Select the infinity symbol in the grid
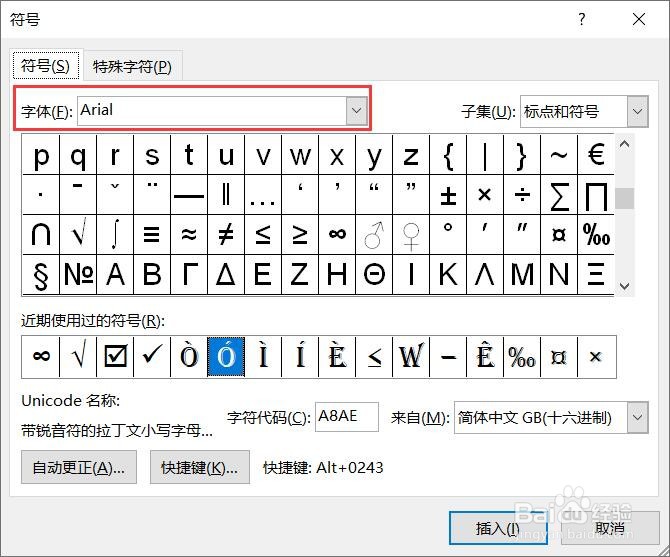The height and width of the screenshot is (557, 670). coord(337,235)
